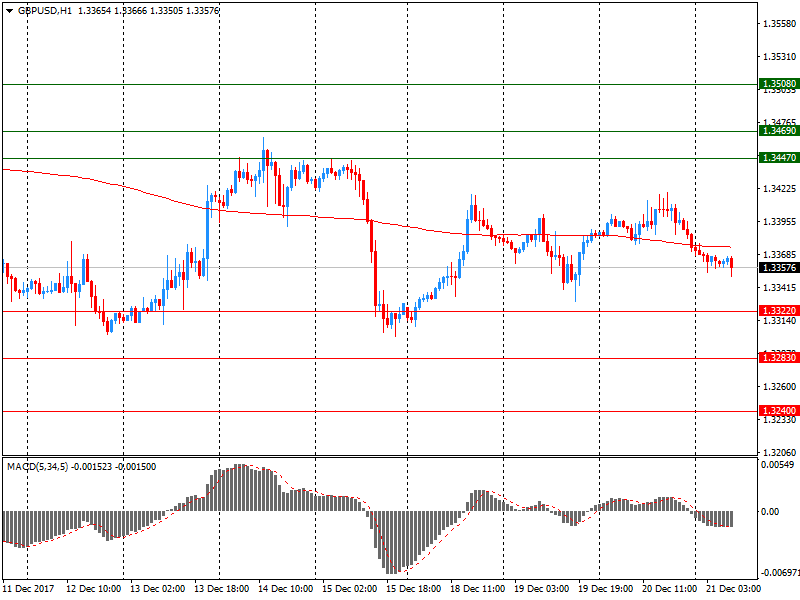
Task: Click the 13 Dec 02:00 time axis label
Action: click(x=157, y=588)
